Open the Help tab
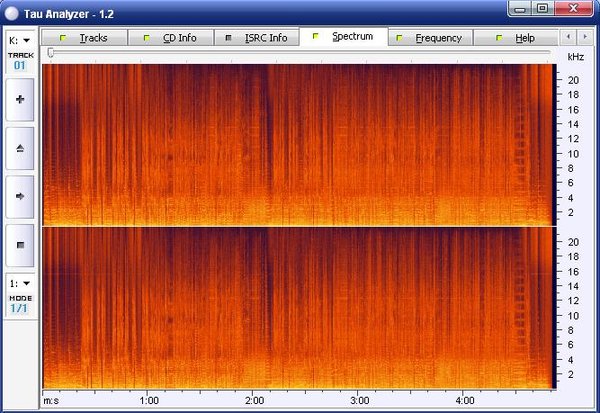Screen dimensions: 600x413 [515, 38]
